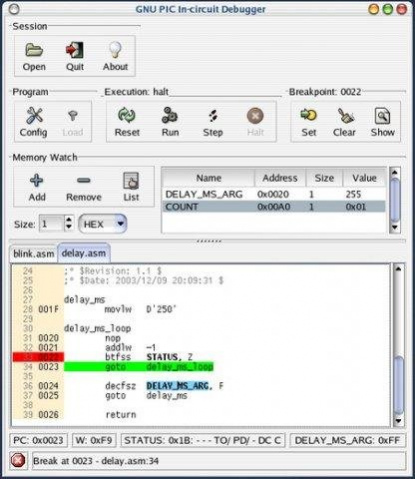Image resolution: width=415 pixels, height=479 pixels.
Task: Click the highlighted DELAY_MS_ARG operand in the code
Action: [179, 386]
